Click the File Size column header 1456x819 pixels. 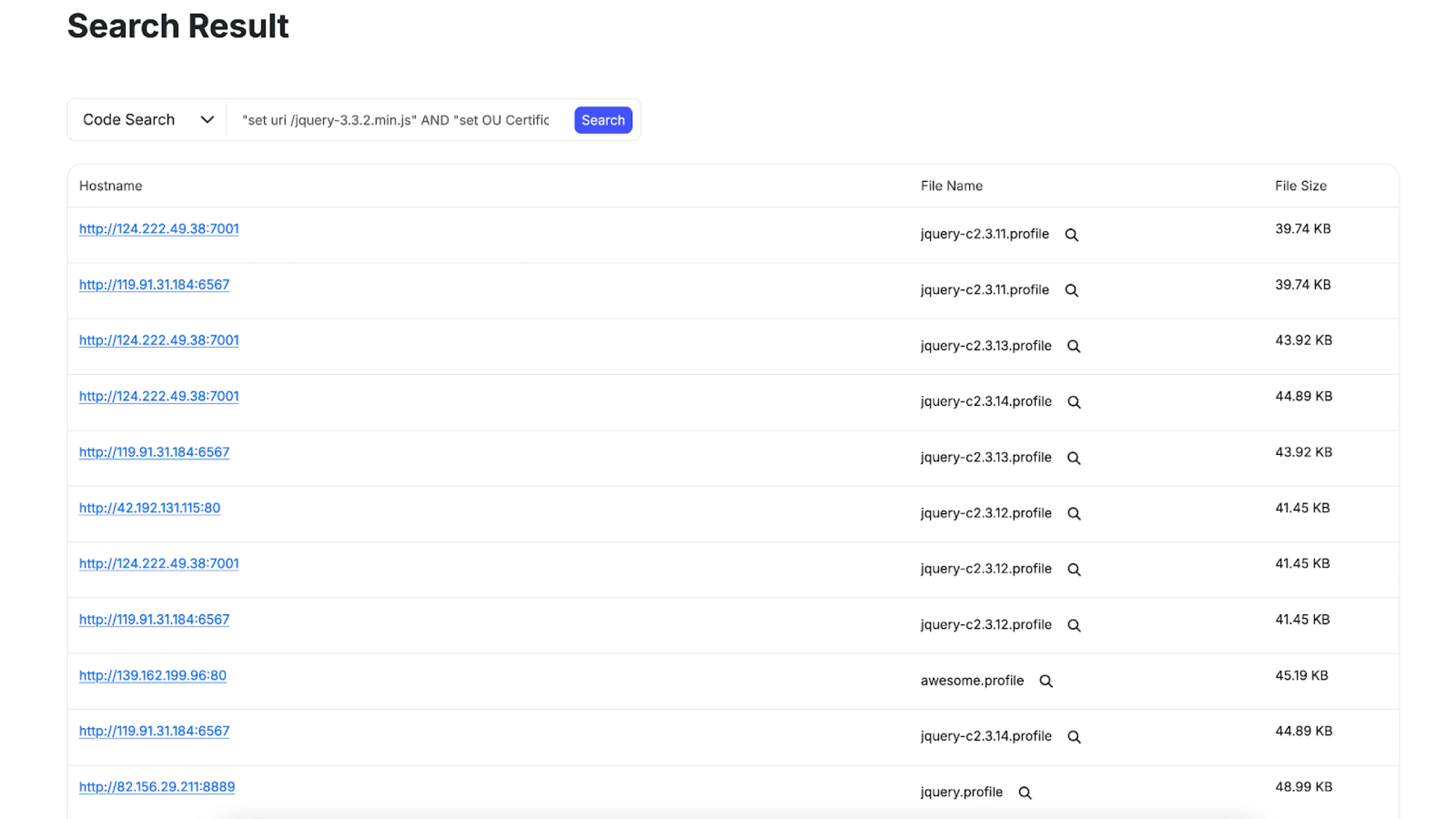point(1301,186)
